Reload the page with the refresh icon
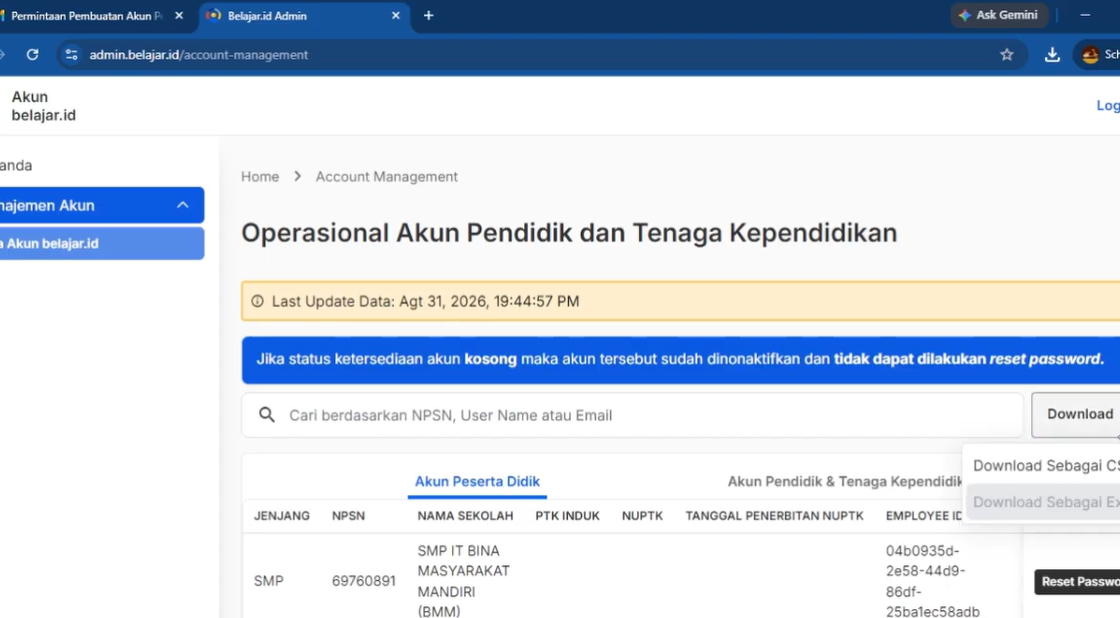Screen dimensions: 1120x618 [32, 54]
